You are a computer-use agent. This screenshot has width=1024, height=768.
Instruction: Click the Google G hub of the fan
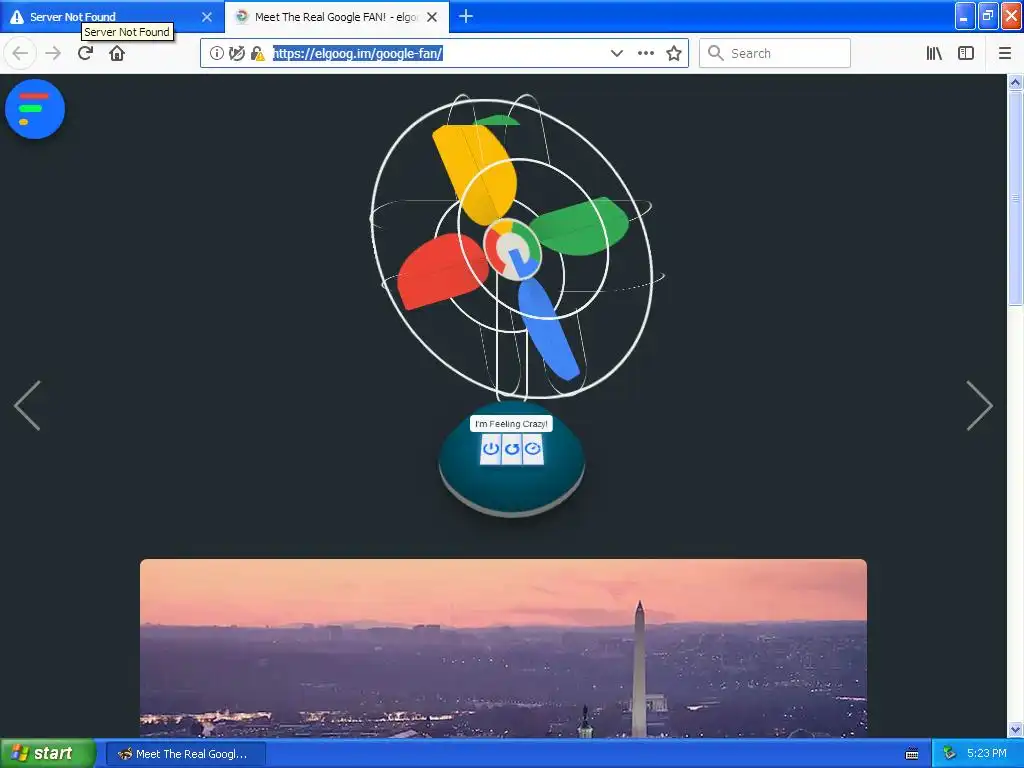(x=513, y=249)
